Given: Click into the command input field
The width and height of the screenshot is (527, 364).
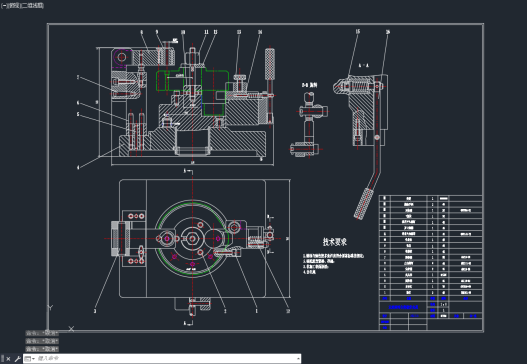Looking at the screenshot, I should point(165,359).
